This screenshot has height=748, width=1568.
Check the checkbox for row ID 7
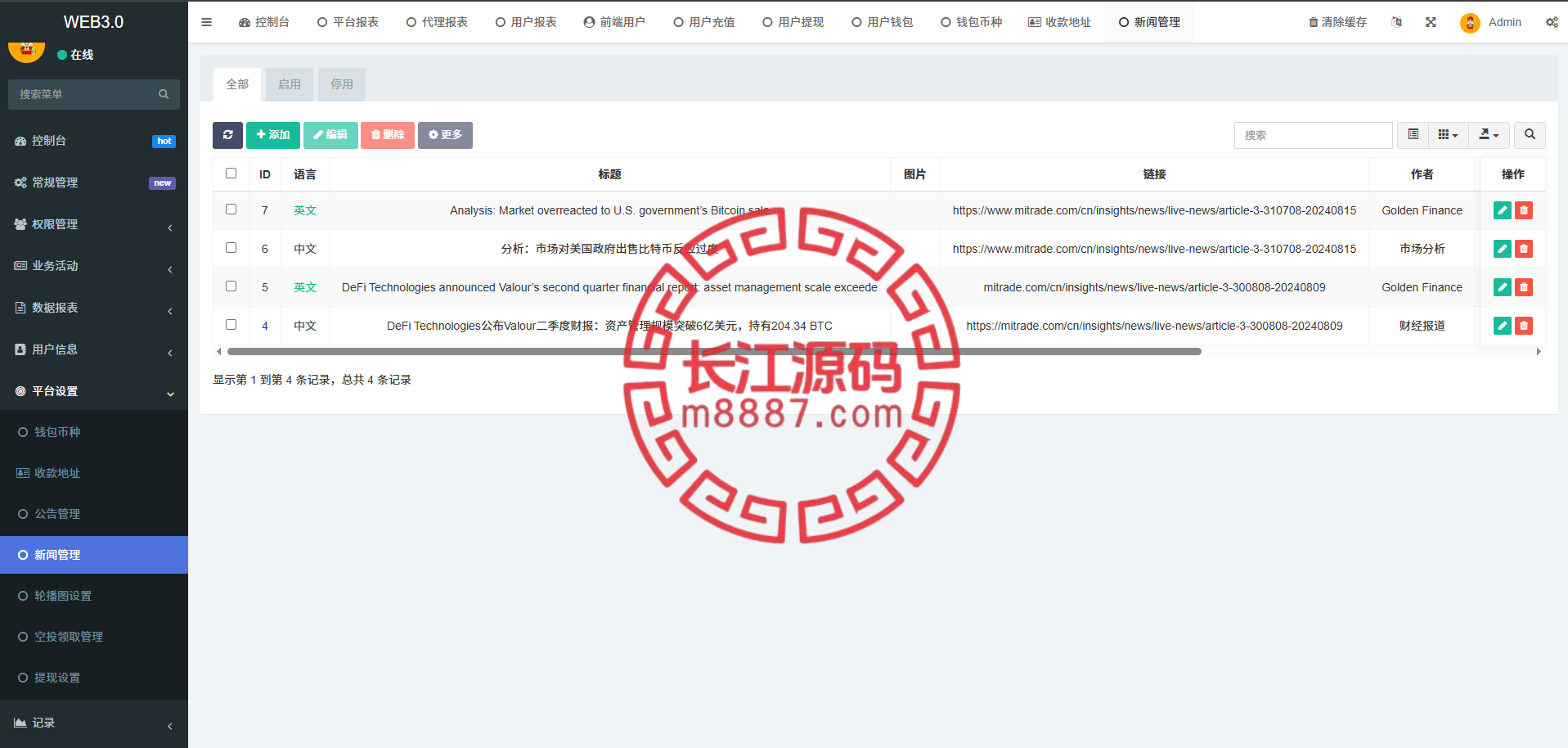[x=231, y=210]
